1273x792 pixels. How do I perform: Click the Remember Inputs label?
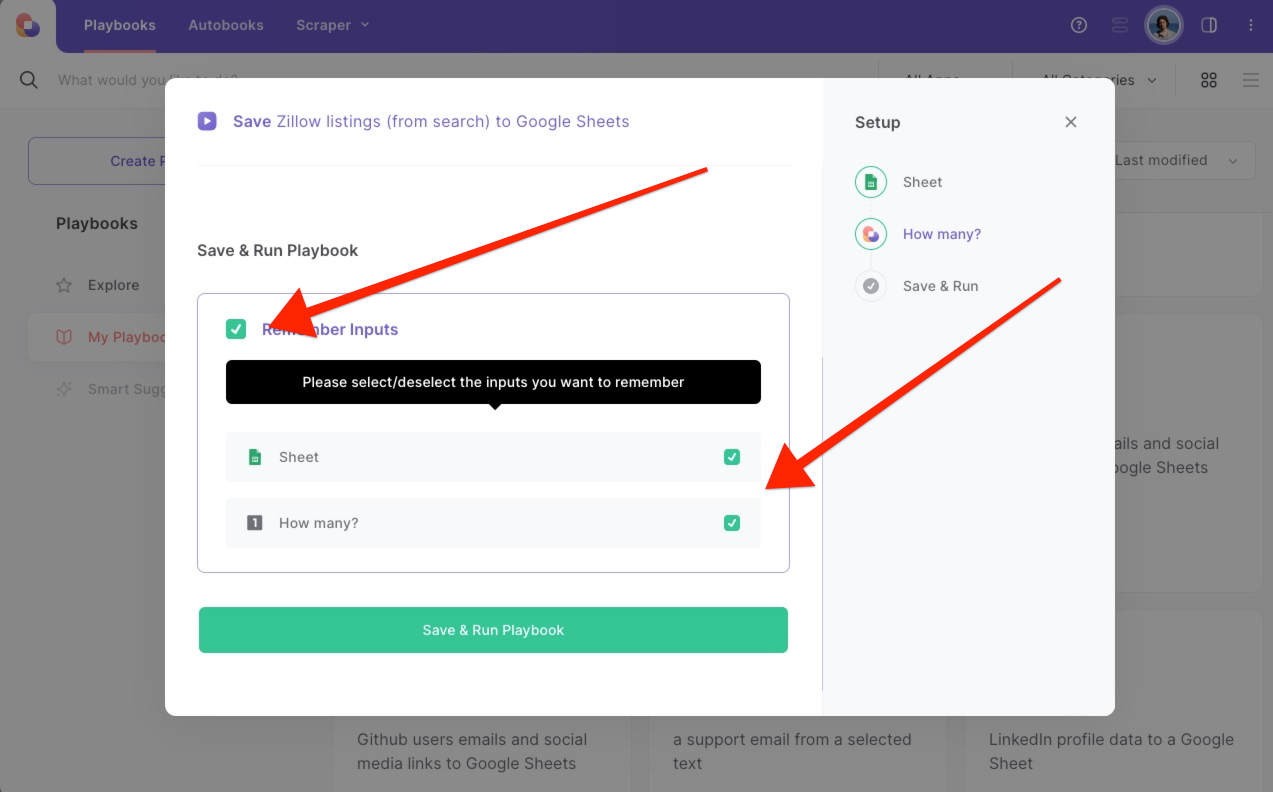330,329
